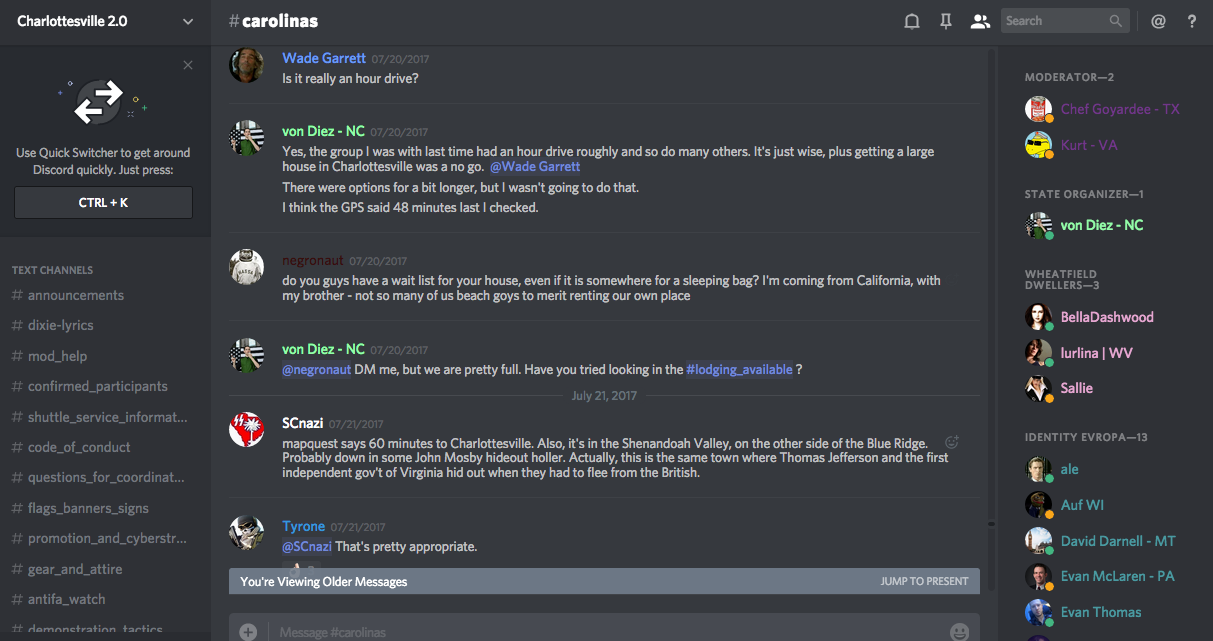Toggle the member list panel
1213x641 pixels.
[x=980, y=21]
